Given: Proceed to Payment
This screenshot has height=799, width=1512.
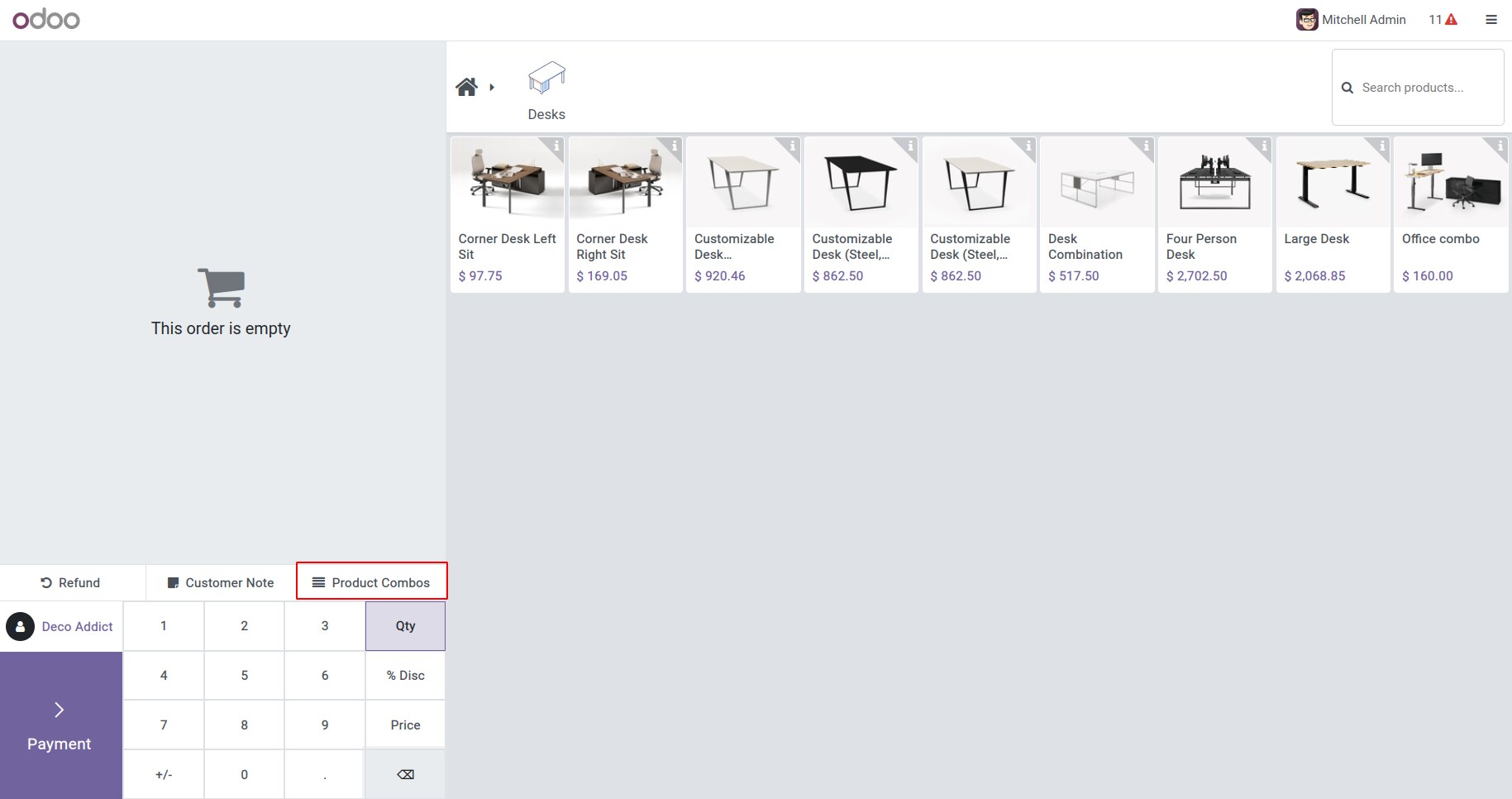Looking at the screenshot, I should point(61,725).
